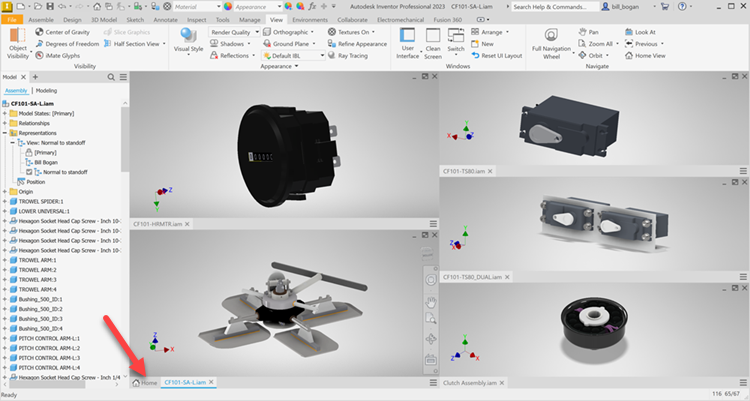Select TROWEL ARM:3 in the browser
The width and height of the screenshot is (750, 401).
pos(37,279)
